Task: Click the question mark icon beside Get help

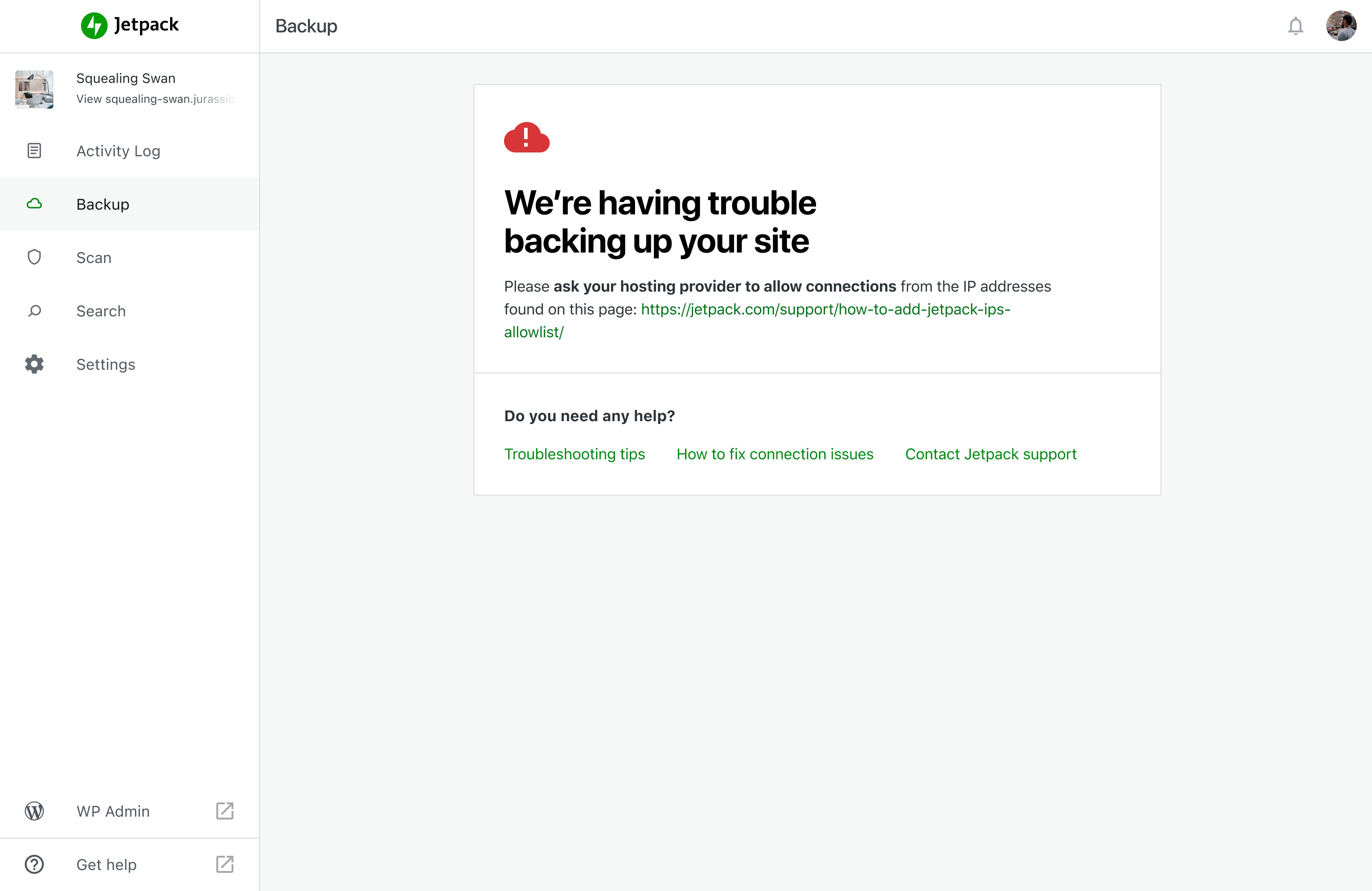Action: pyautogui.click(x=34, y=864)
